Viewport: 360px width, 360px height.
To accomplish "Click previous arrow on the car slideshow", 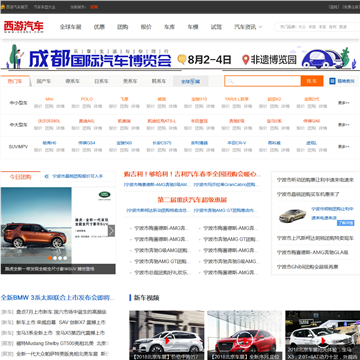I will 4,230.
